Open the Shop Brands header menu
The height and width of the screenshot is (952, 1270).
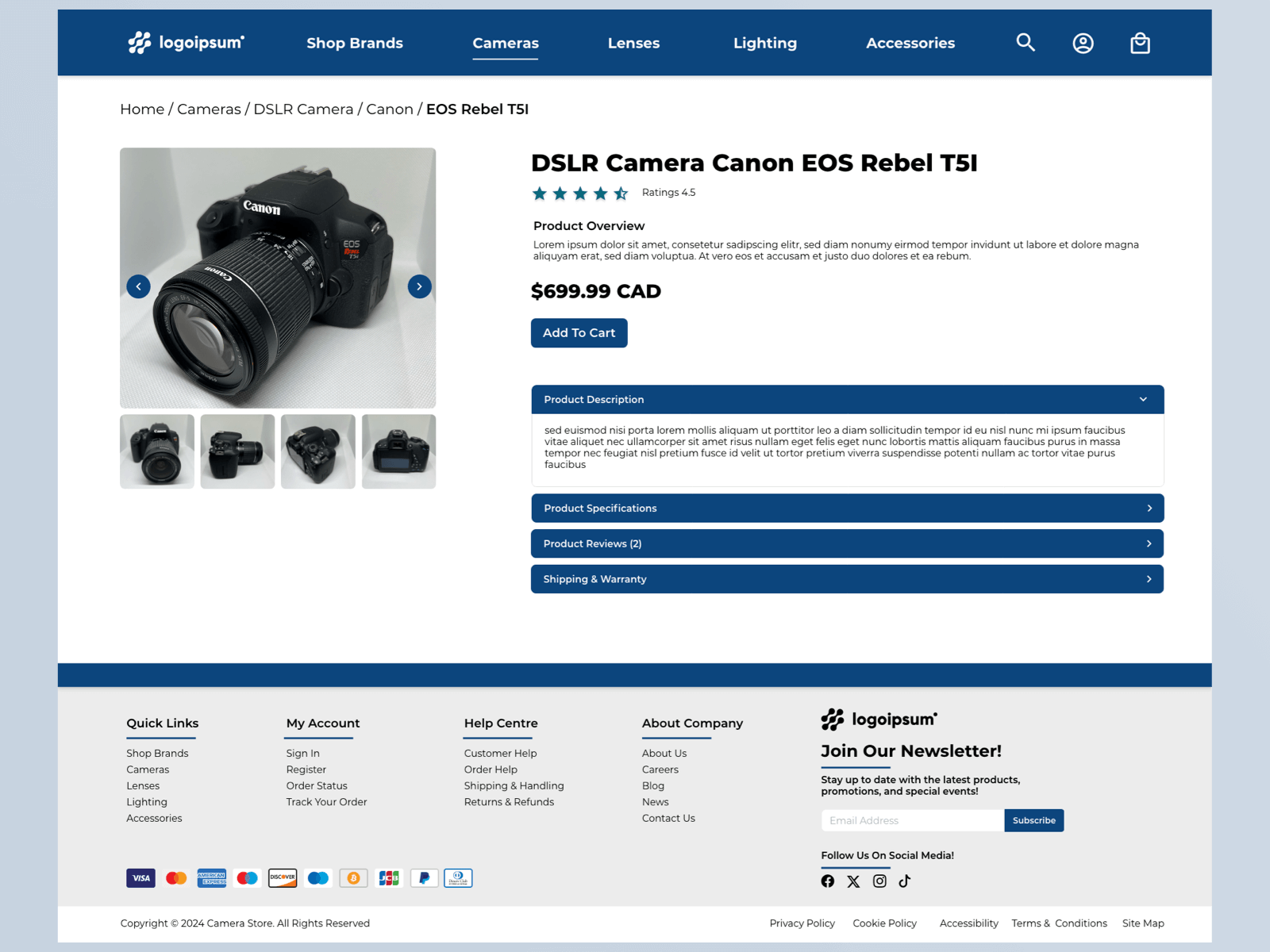(x=355, y=43)
